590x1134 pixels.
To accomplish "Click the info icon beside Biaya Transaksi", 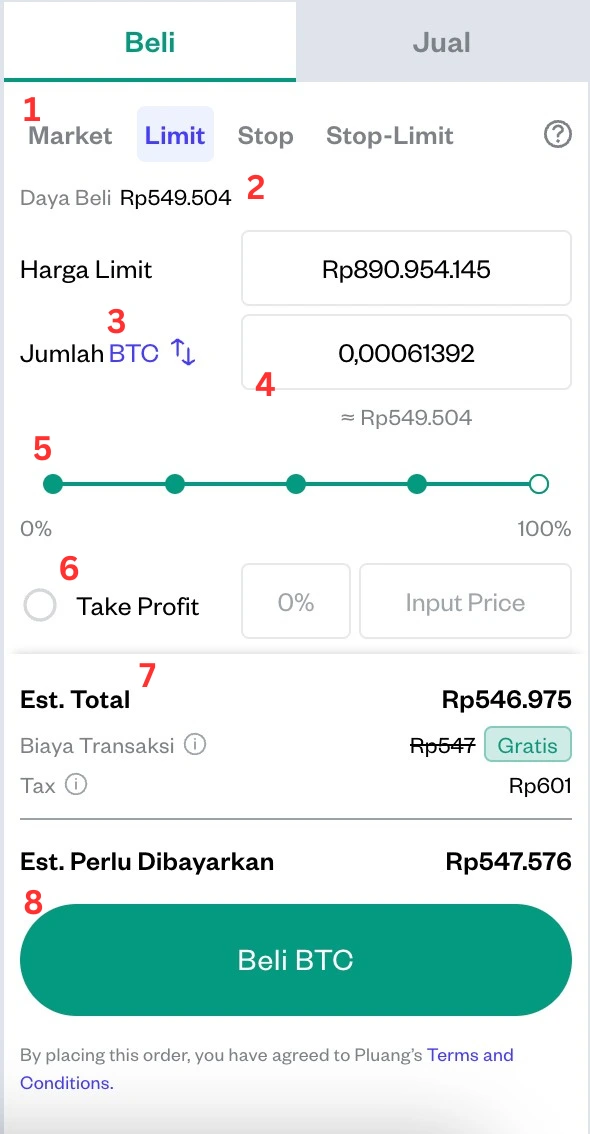I will point(195,744).
